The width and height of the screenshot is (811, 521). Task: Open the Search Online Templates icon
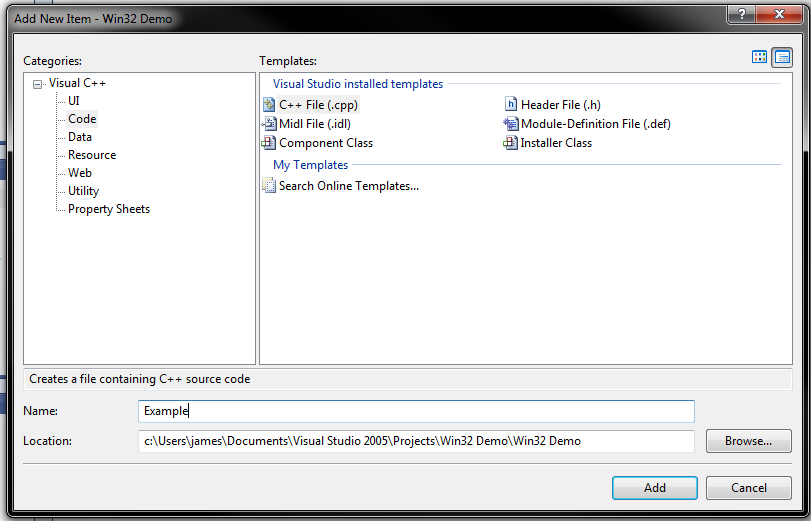[x=269, y=186]
